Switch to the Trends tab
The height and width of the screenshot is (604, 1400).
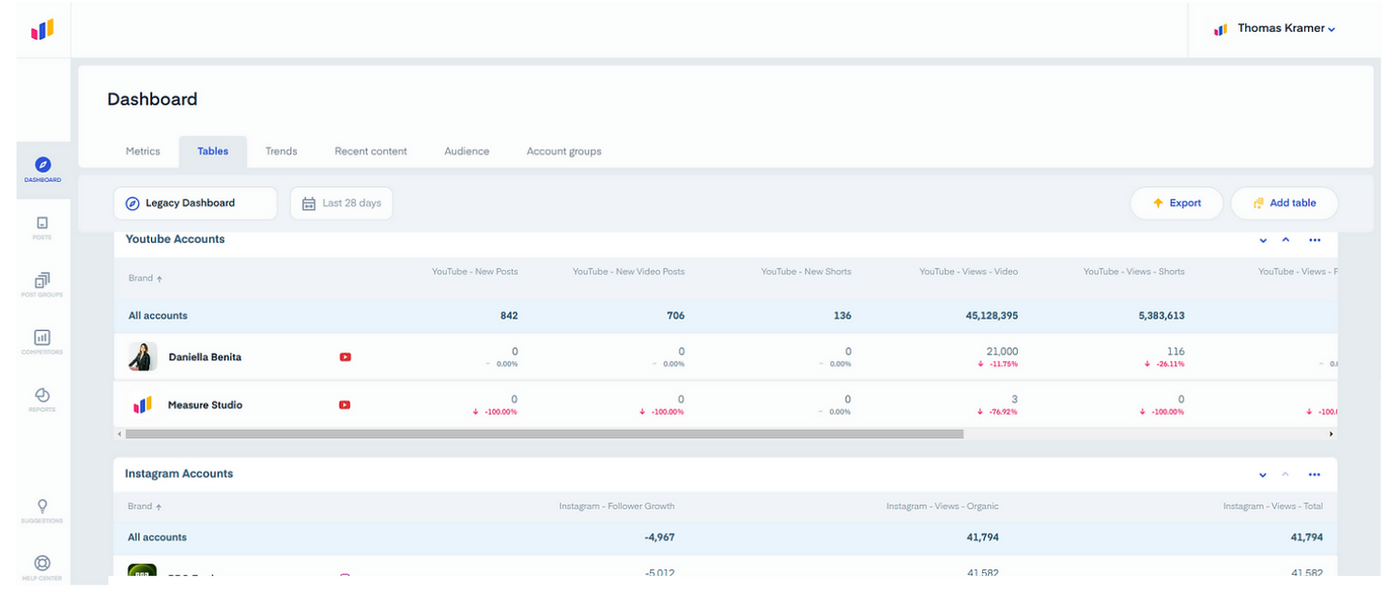pyautogui.click(x=281, y=151)
